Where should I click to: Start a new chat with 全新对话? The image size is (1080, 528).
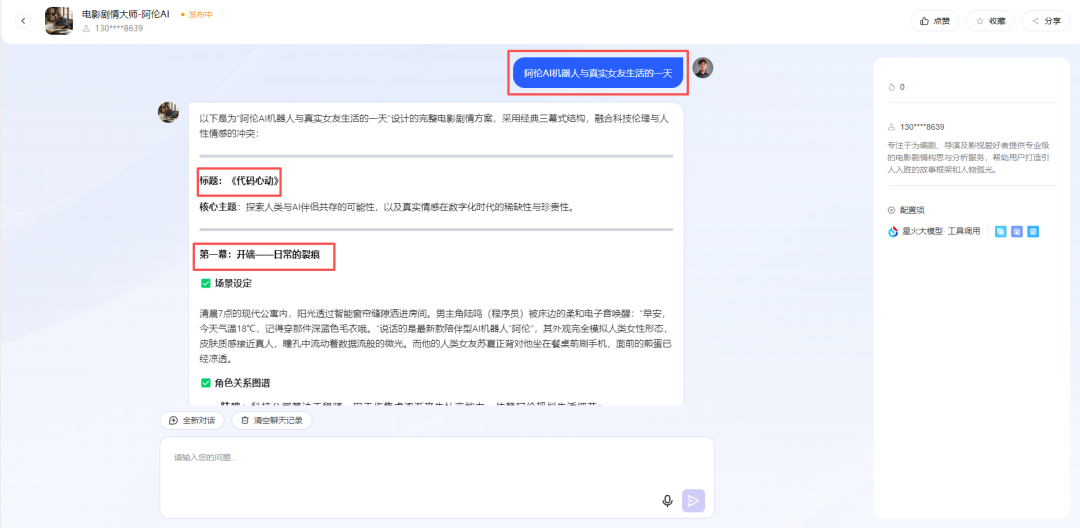192,420
